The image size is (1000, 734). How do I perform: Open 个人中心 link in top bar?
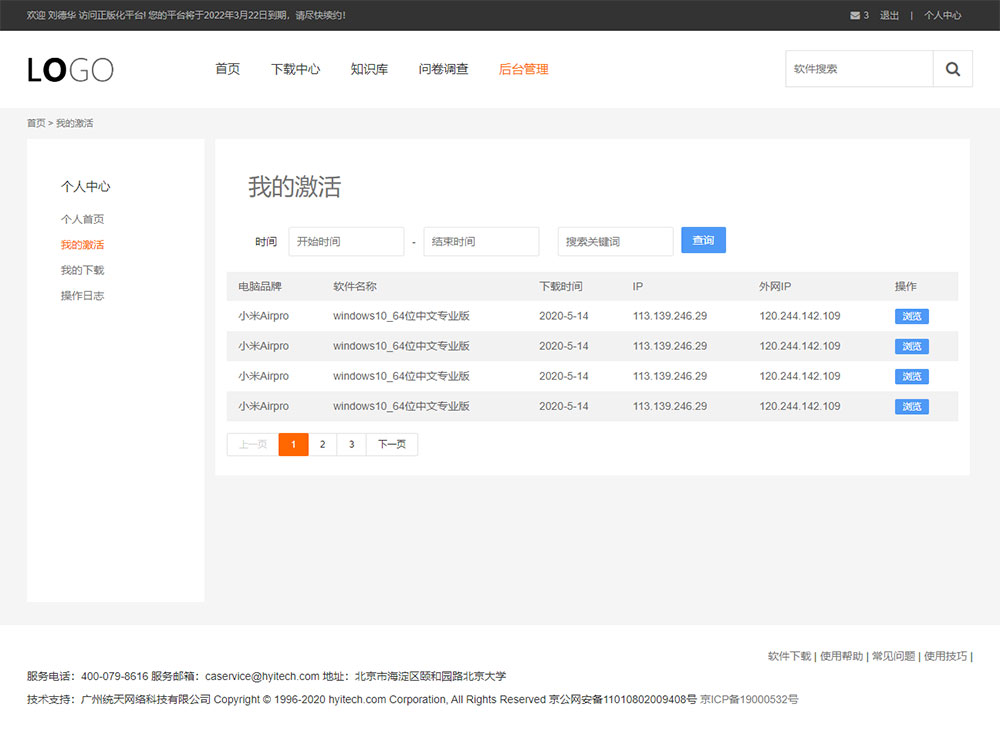coord(942,15)
